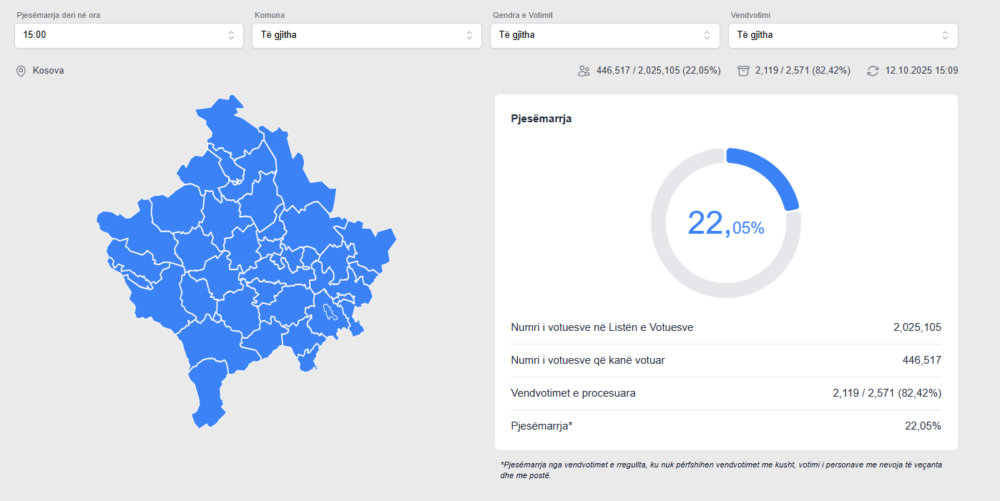The width and height of the screenshot is (1000, 501).
Task: Click the Numri i votuesve që kanë votuar row
Action: click(726, 360)
